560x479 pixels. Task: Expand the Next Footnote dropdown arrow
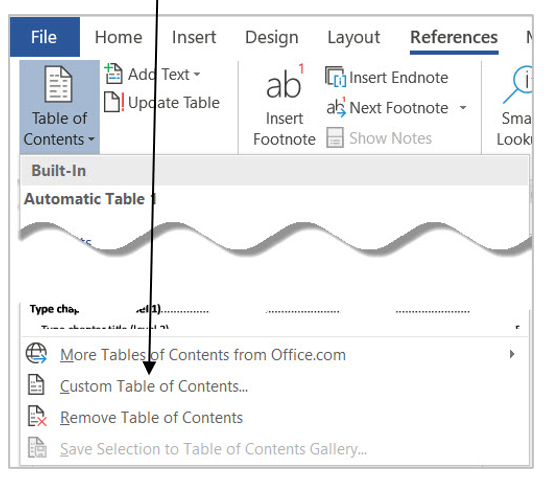[463, 108]
